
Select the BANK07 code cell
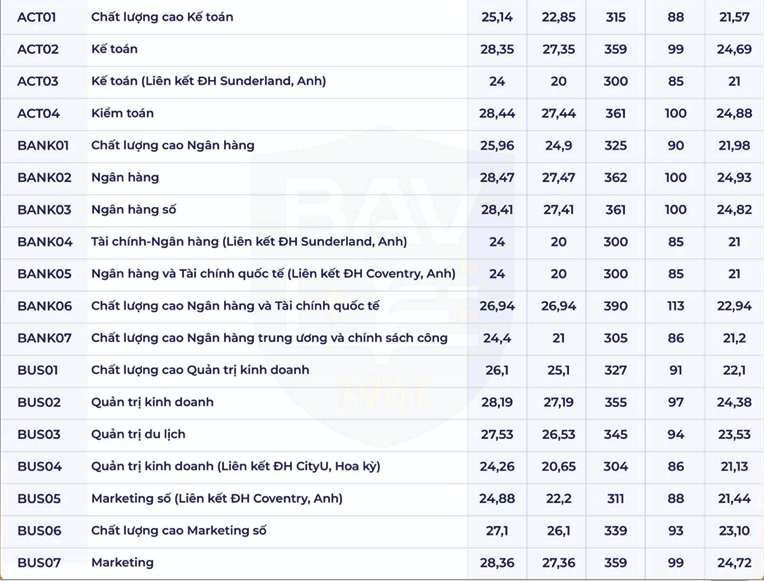click(x=44, y=338)
